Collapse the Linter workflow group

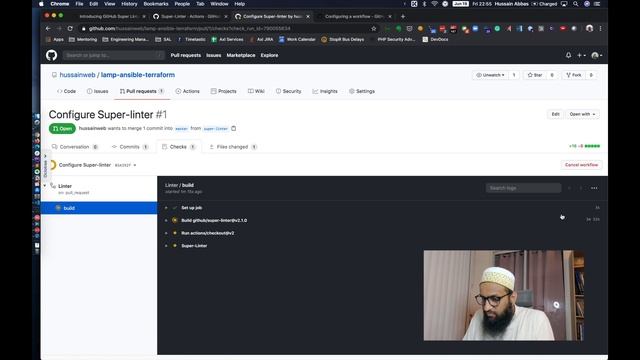[x=44, y=186]
